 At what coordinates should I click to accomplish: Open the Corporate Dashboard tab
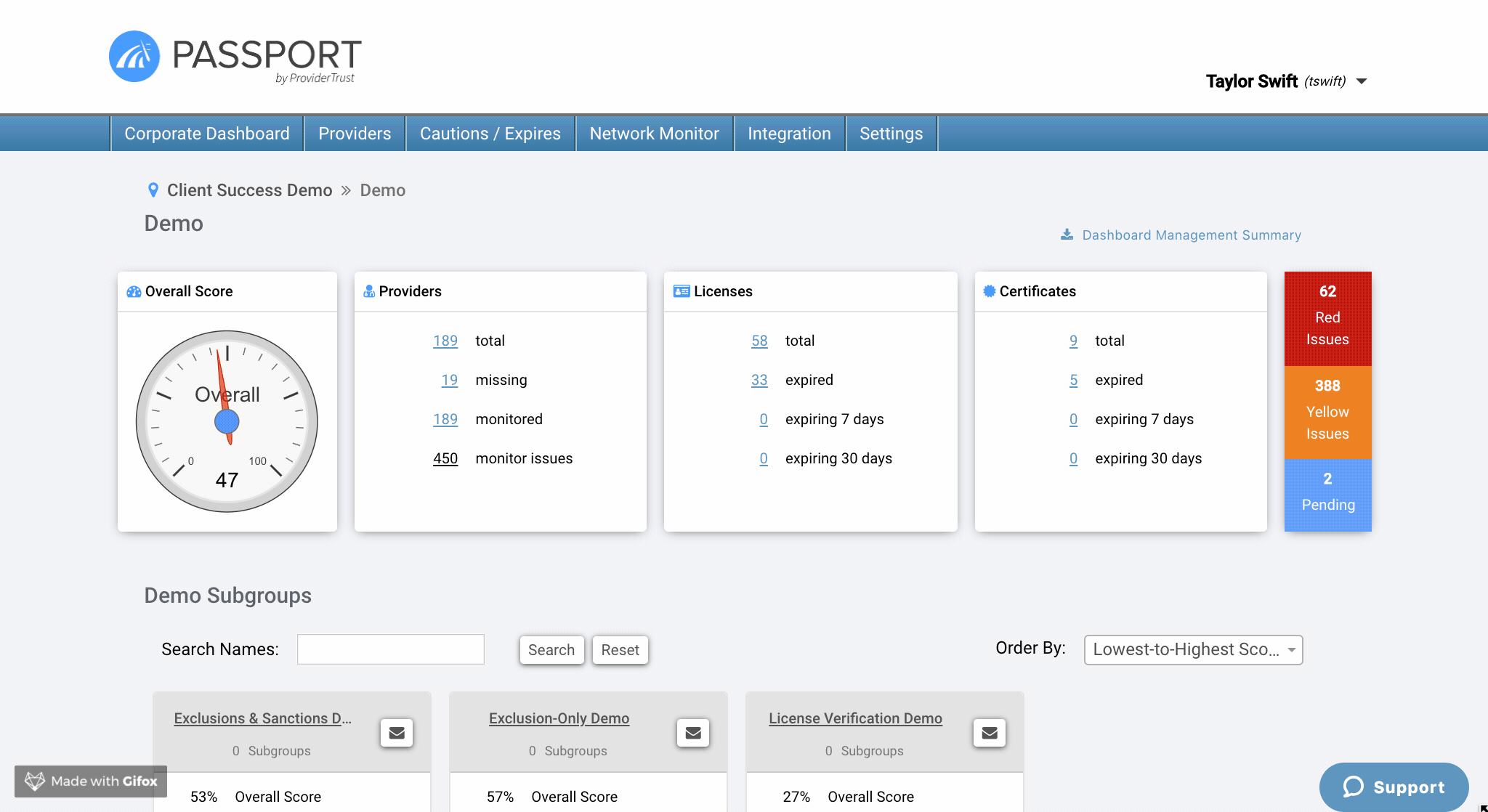207,134
